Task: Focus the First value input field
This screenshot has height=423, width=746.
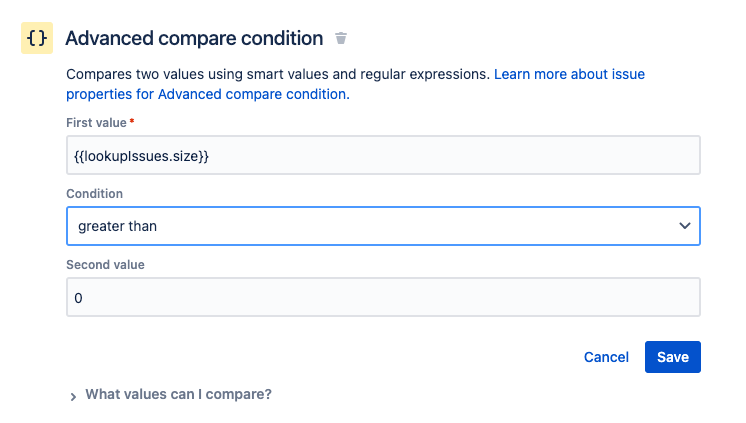Action: [x=383, y=155]
